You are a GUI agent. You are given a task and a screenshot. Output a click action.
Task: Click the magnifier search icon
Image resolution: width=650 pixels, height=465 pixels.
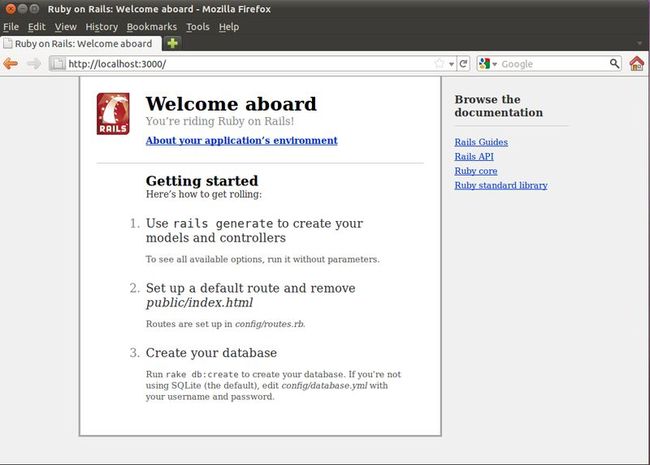pyautogui.click(x=614, y=63)
